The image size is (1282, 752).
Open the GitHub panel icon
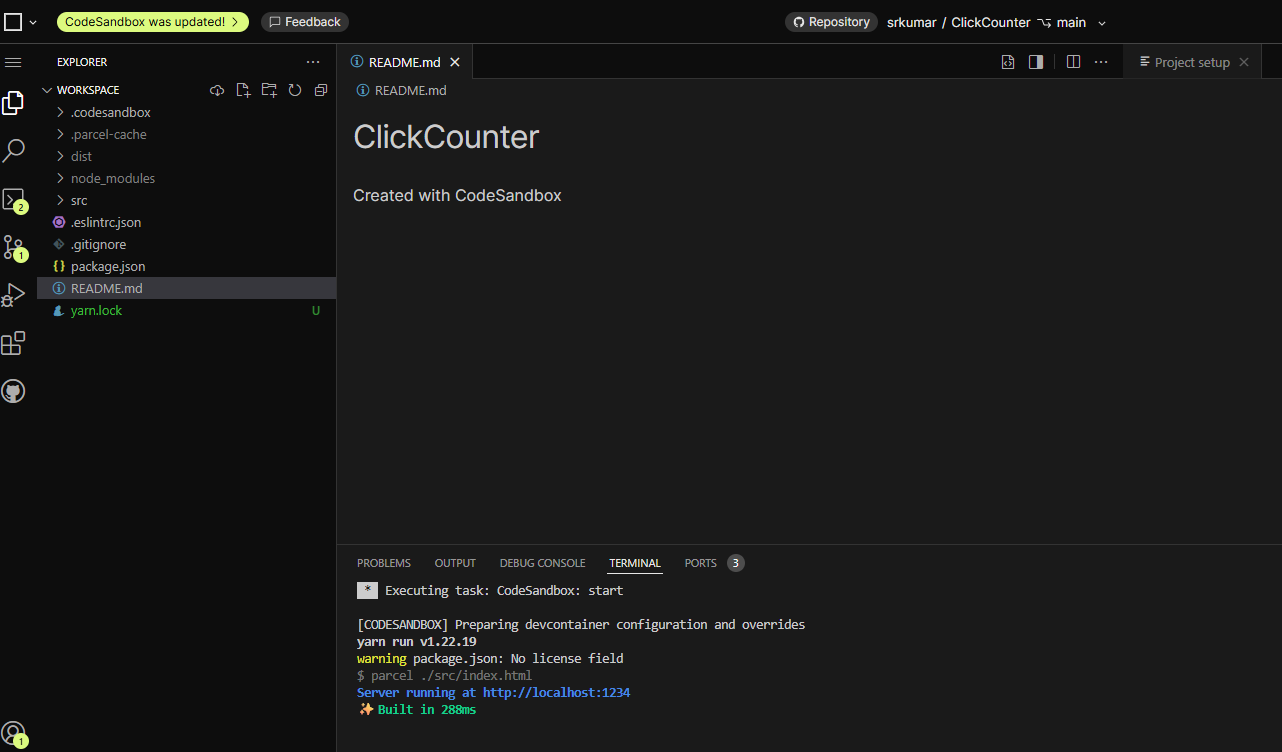point(14,391)
